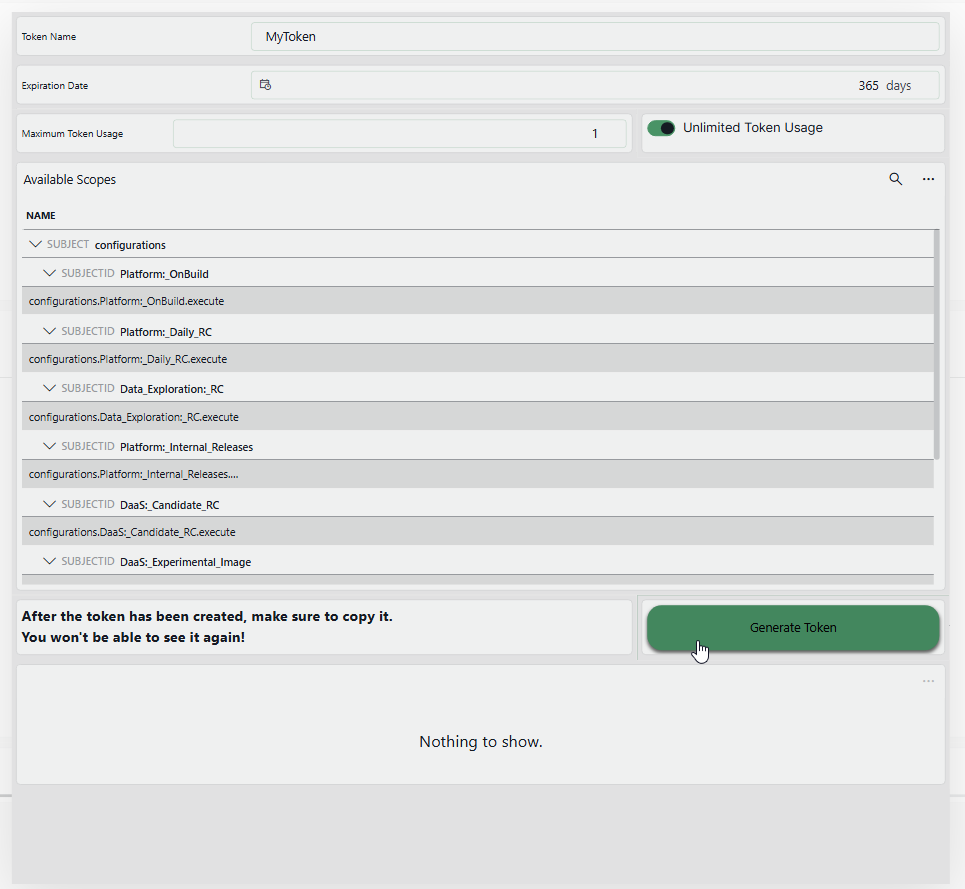This screenshot has width=965, height=889.
Task: Click the Generate Token button
Action: click(792, 627)
